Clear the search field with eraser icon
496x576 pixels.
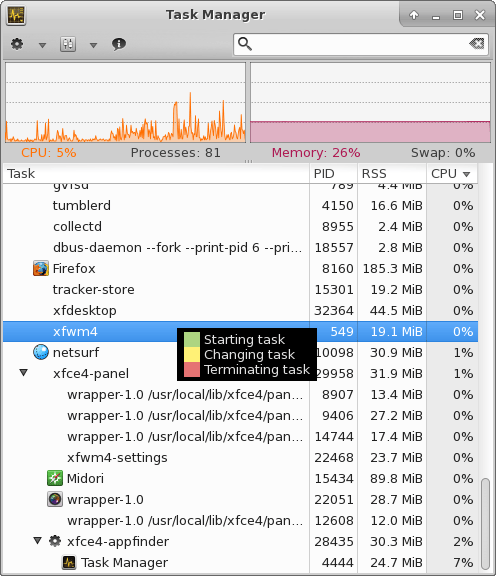[x=477, y=44]
